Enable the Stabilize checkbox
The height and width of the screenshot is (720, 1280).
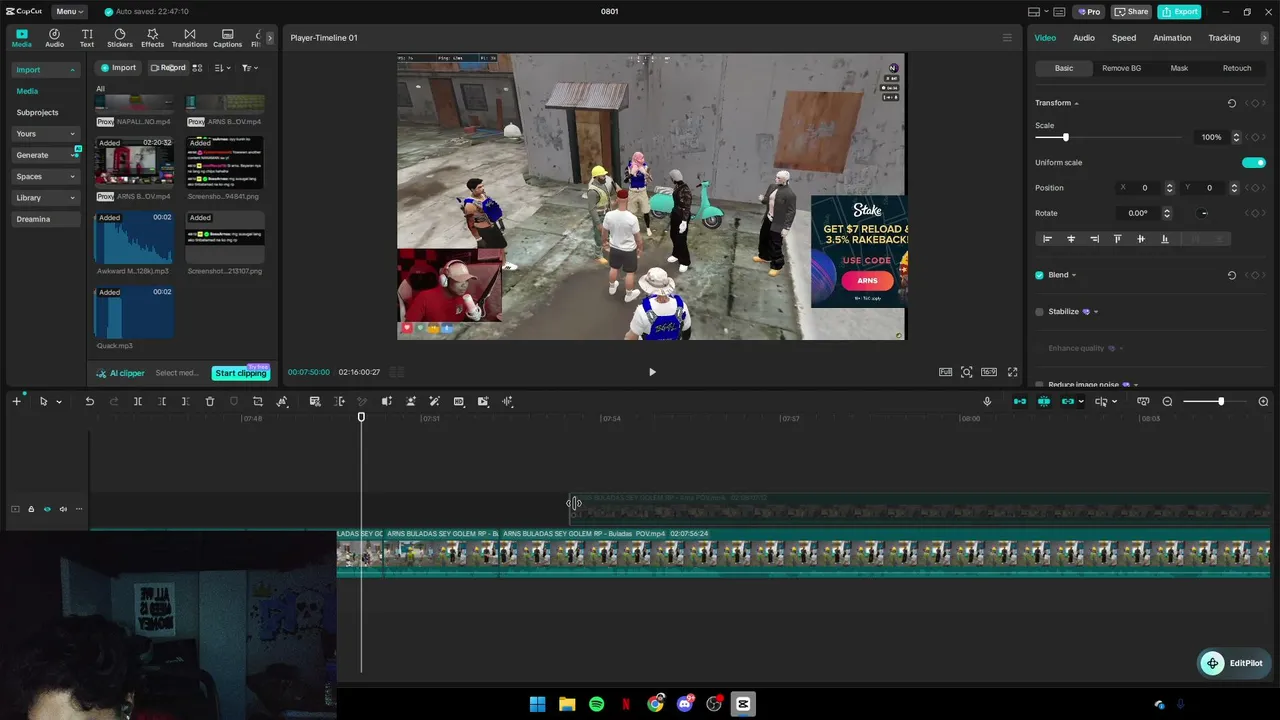click(1039, 312)
